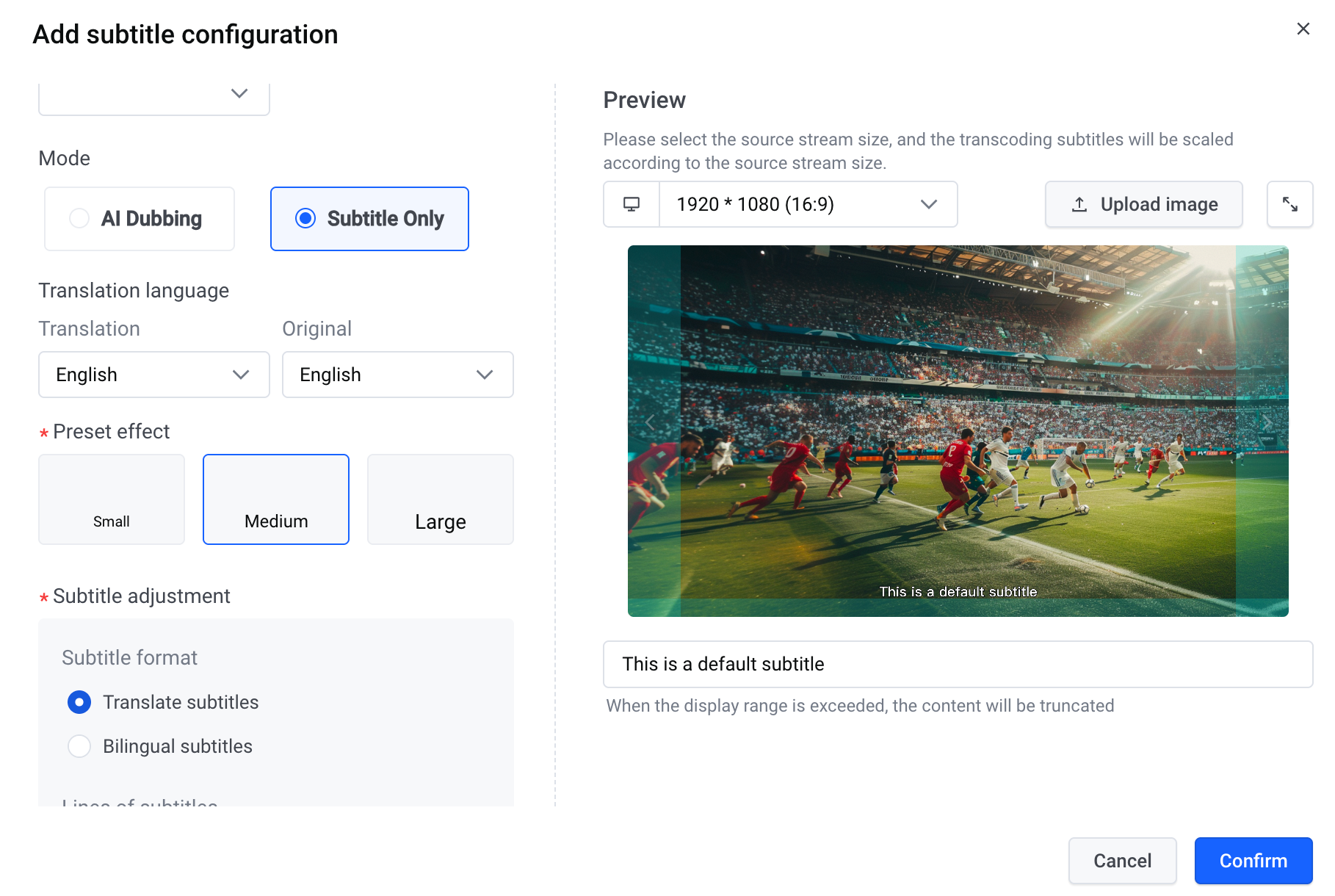The width and height of the screenshot is (1335, 896).
Task: Open the Translation language dropdown
Action: click(154, 375)
